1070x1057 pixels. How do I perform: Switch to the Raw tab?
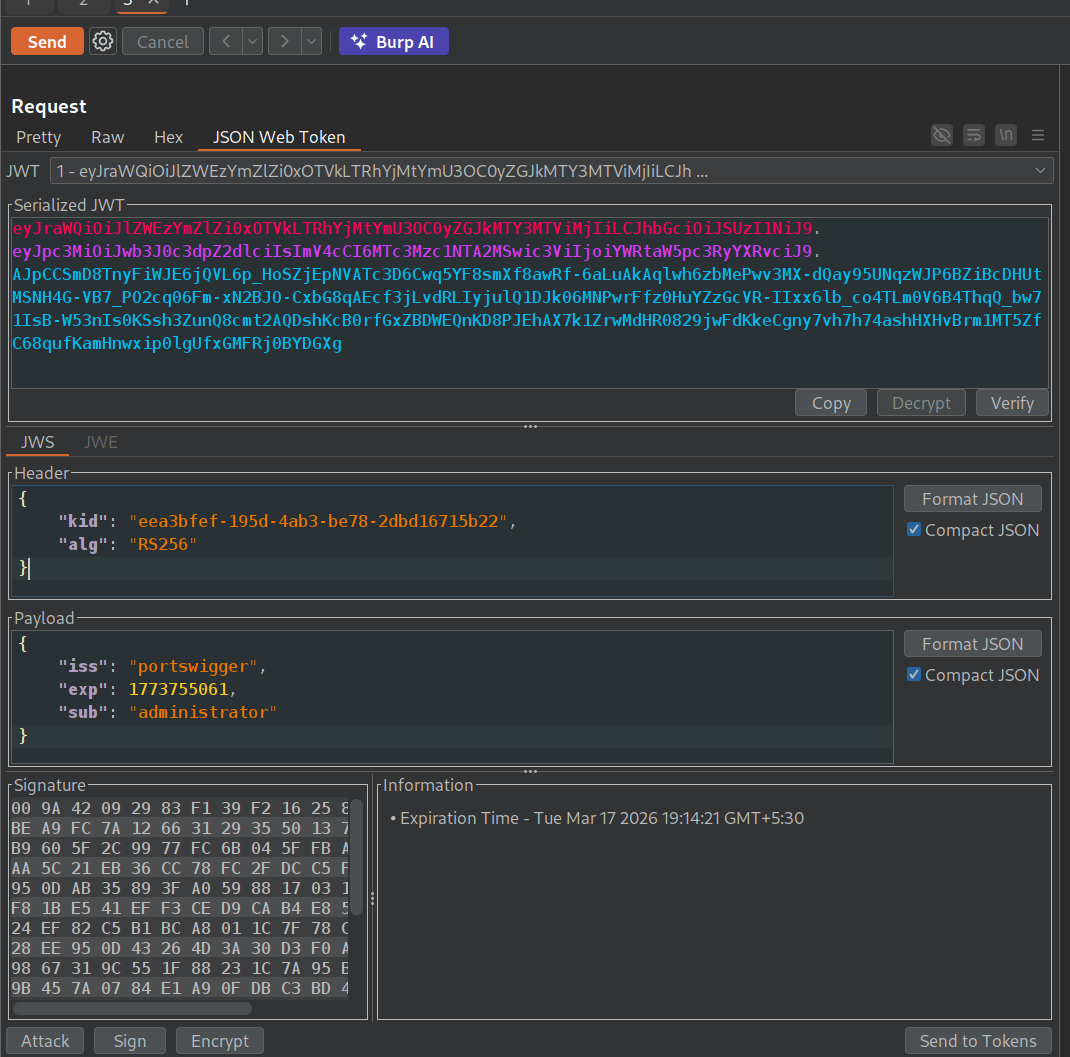pyautogui.click(x=107, y=137)
